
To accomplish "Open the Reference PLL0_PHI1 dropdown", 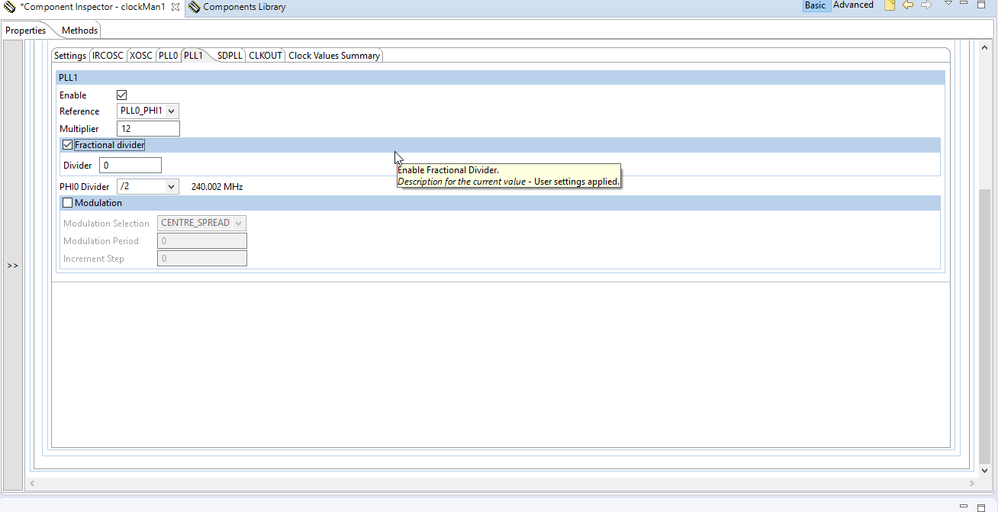I will pos(148,111).
